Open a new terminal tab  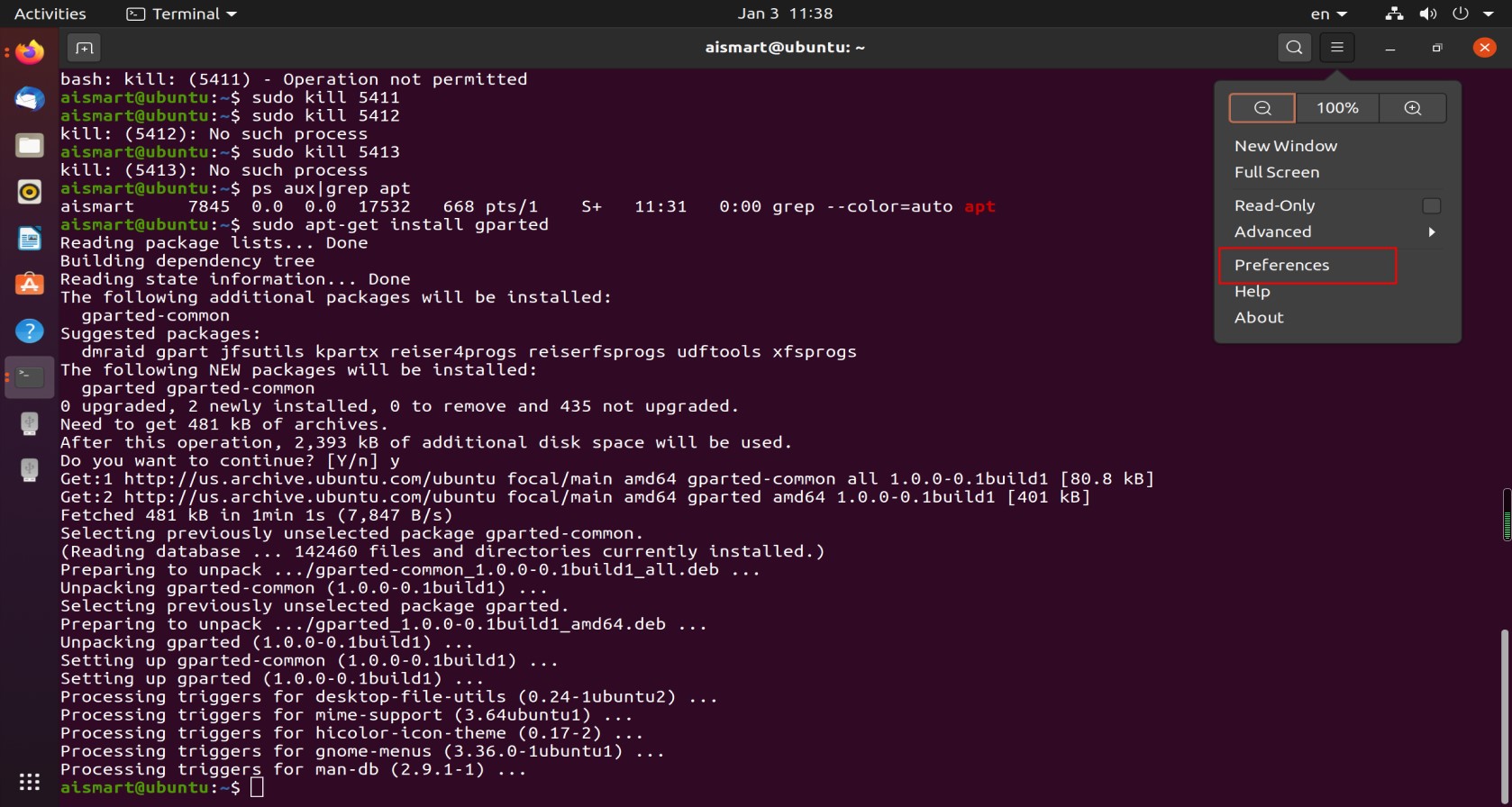point(84,48)
